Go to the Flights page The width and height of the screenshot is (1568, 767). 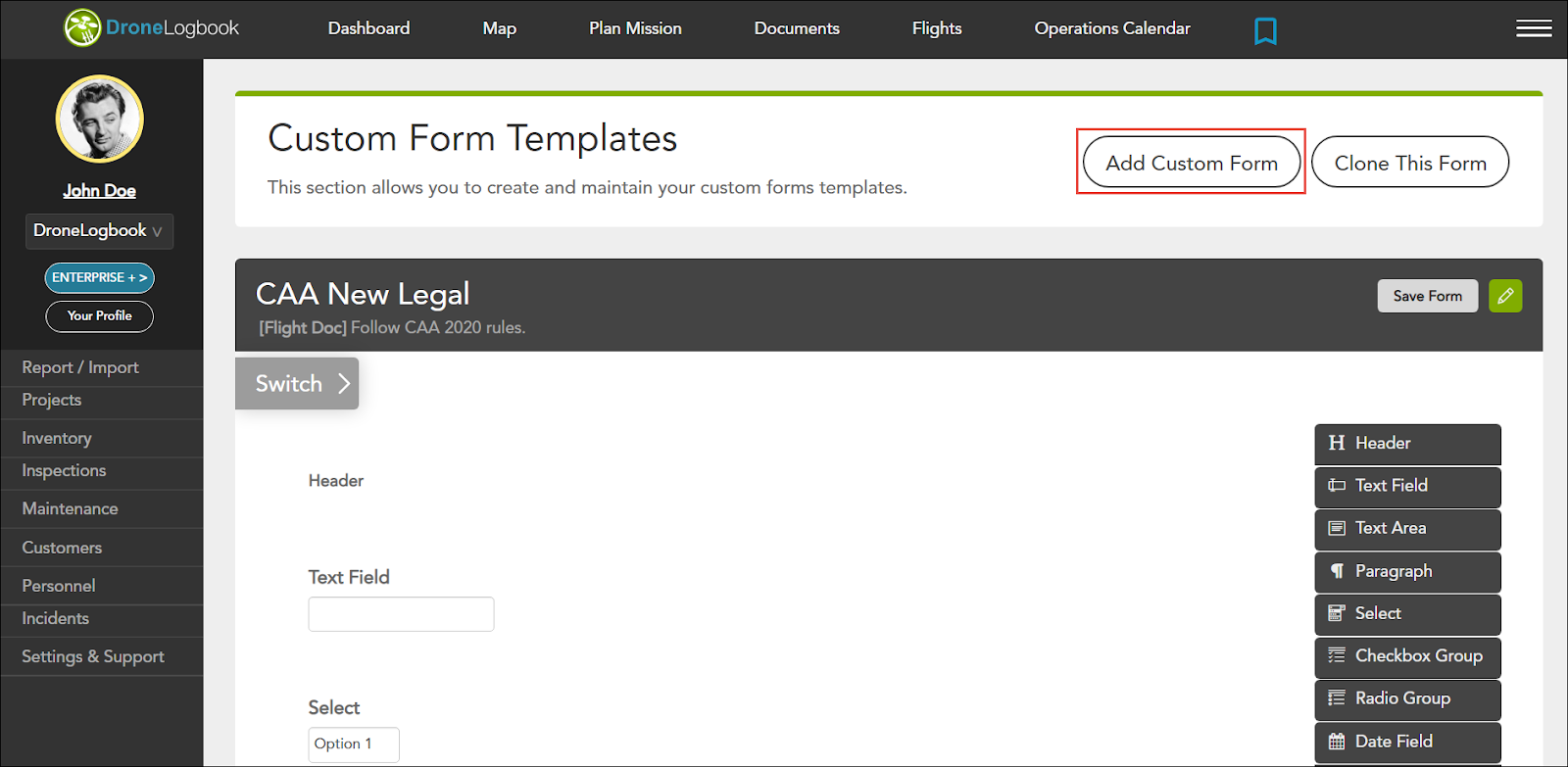tap(937, 28)
